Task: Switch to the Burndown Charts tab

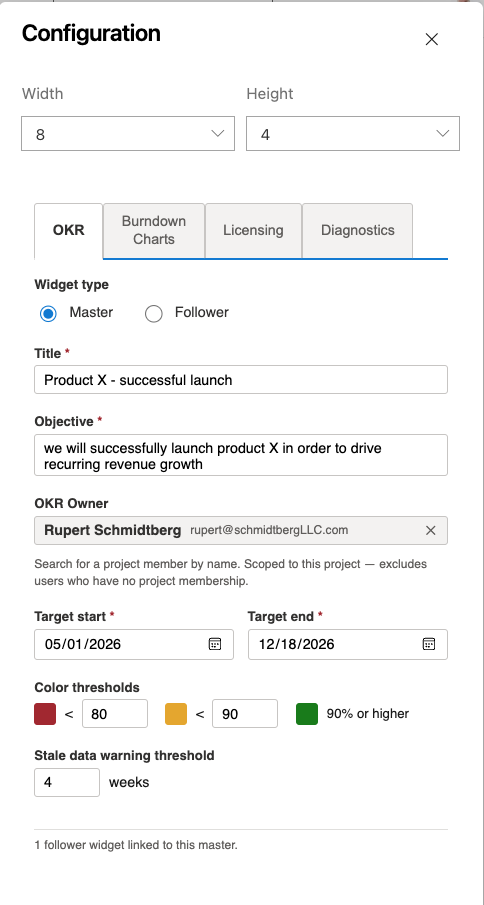Action: click(154, 230)
